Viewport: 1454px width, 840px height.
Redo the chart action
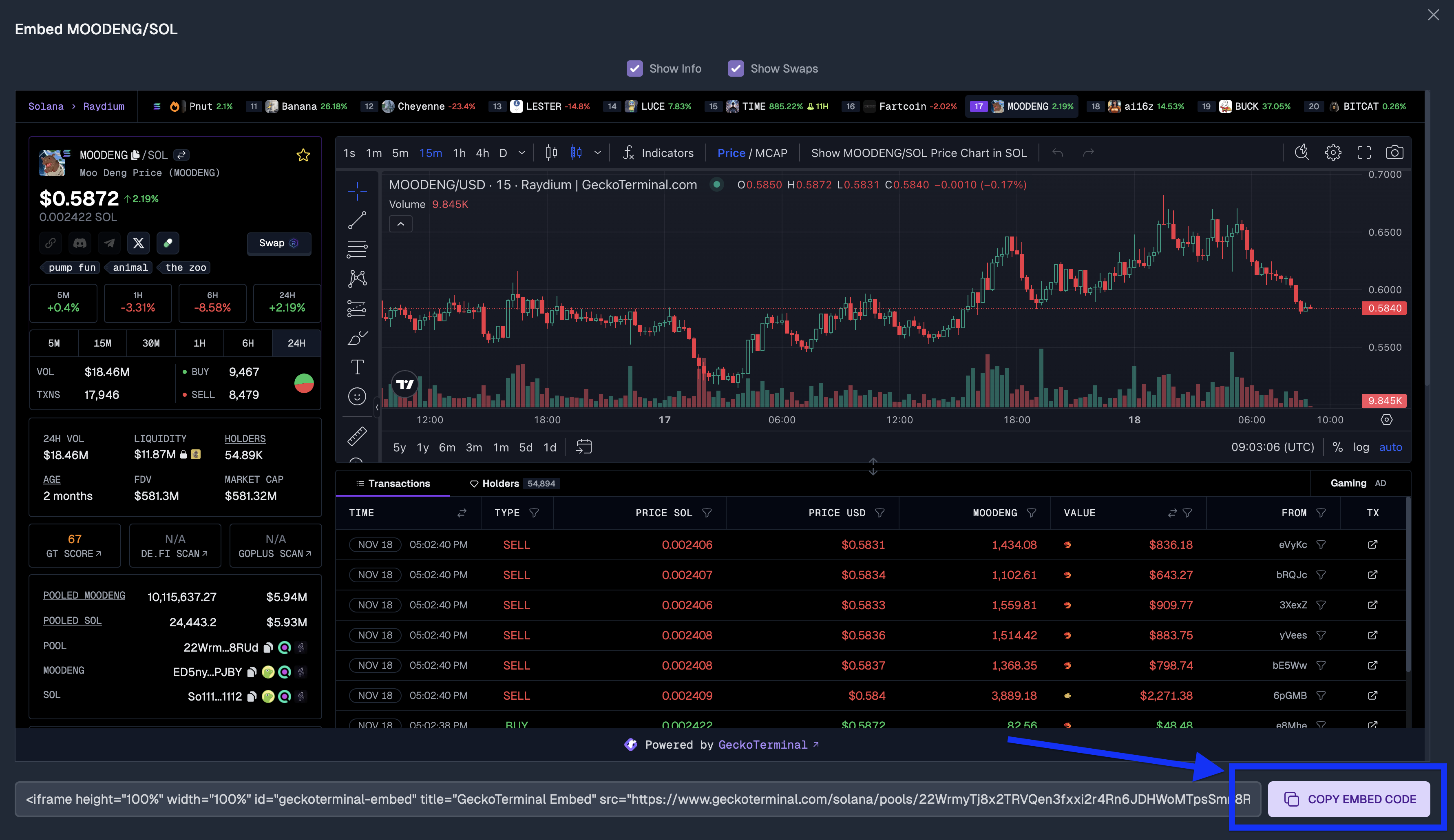pyautogui.click(x=1088, y=153)
